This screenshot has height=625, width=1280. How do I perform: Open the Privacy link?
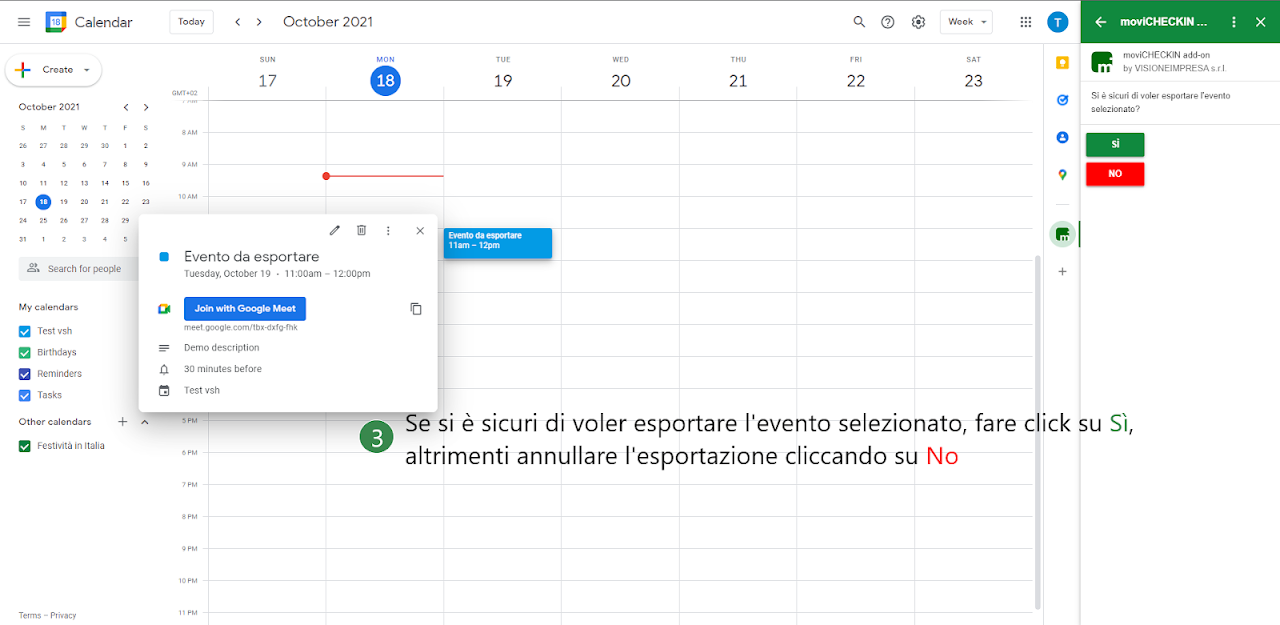click(63, 616)
